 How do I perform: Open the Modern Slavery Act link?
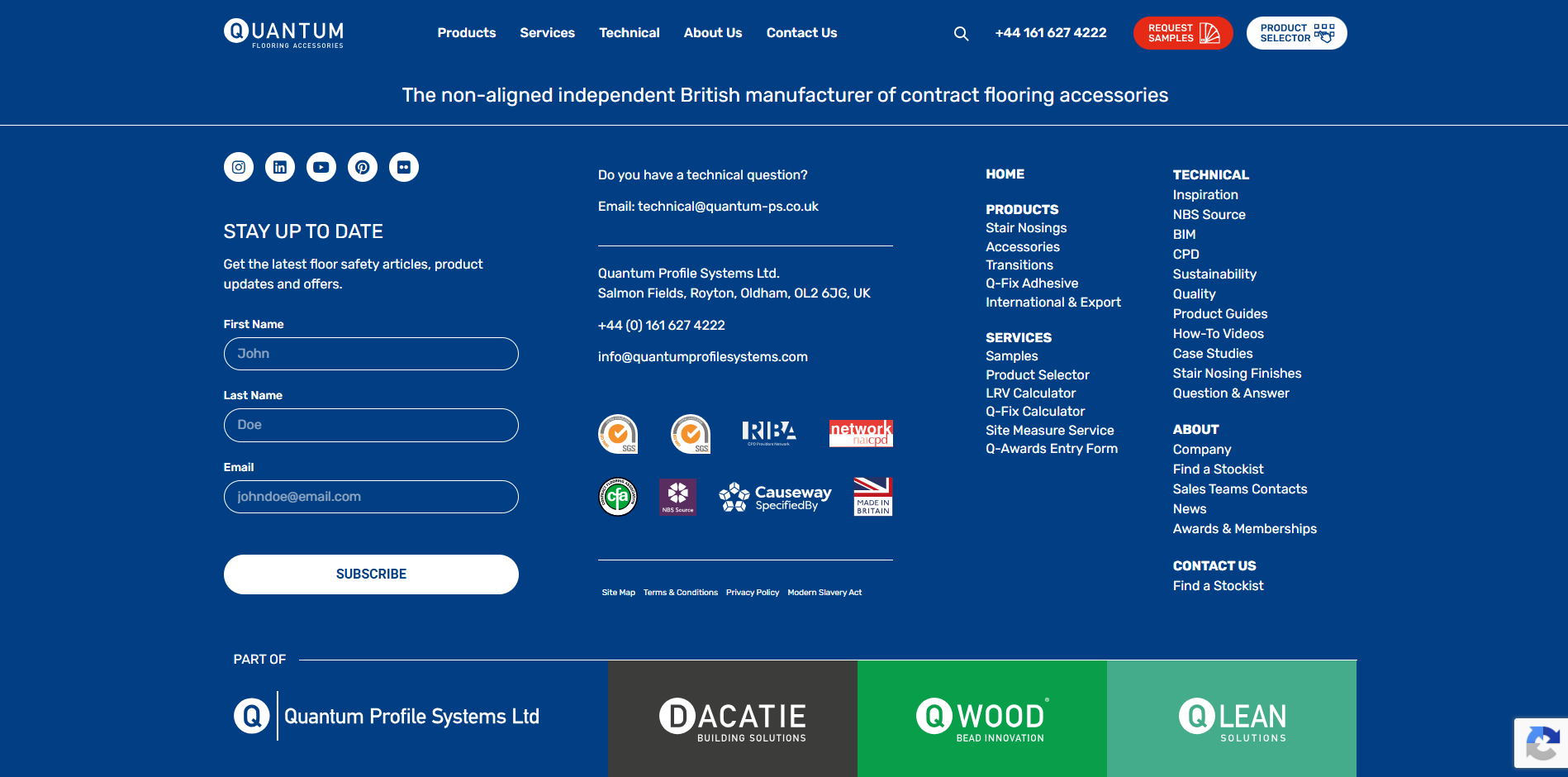click(x=824, y=593)
